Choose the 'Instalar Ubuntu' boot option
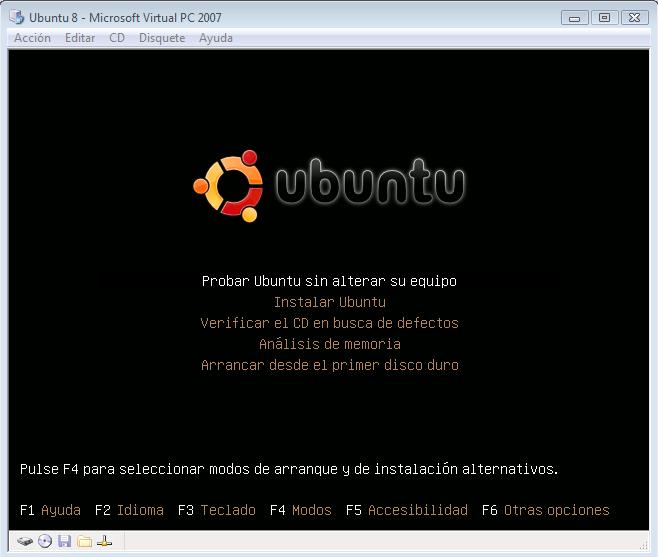Image resolution: width=658 pixels, height=557 pixels. click(329, 302)
